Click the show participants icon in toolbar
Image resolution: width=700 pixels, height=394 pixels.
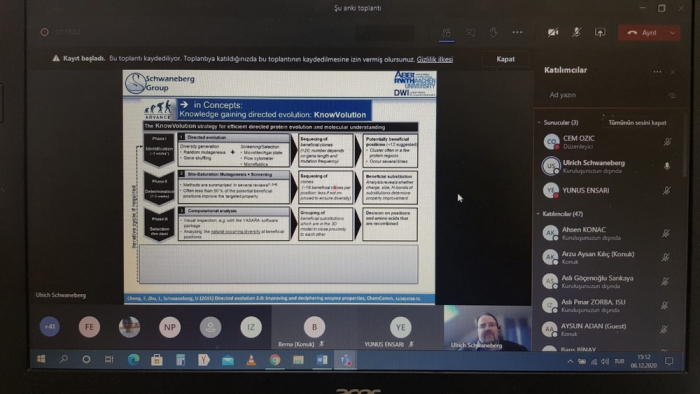point(446,33)
